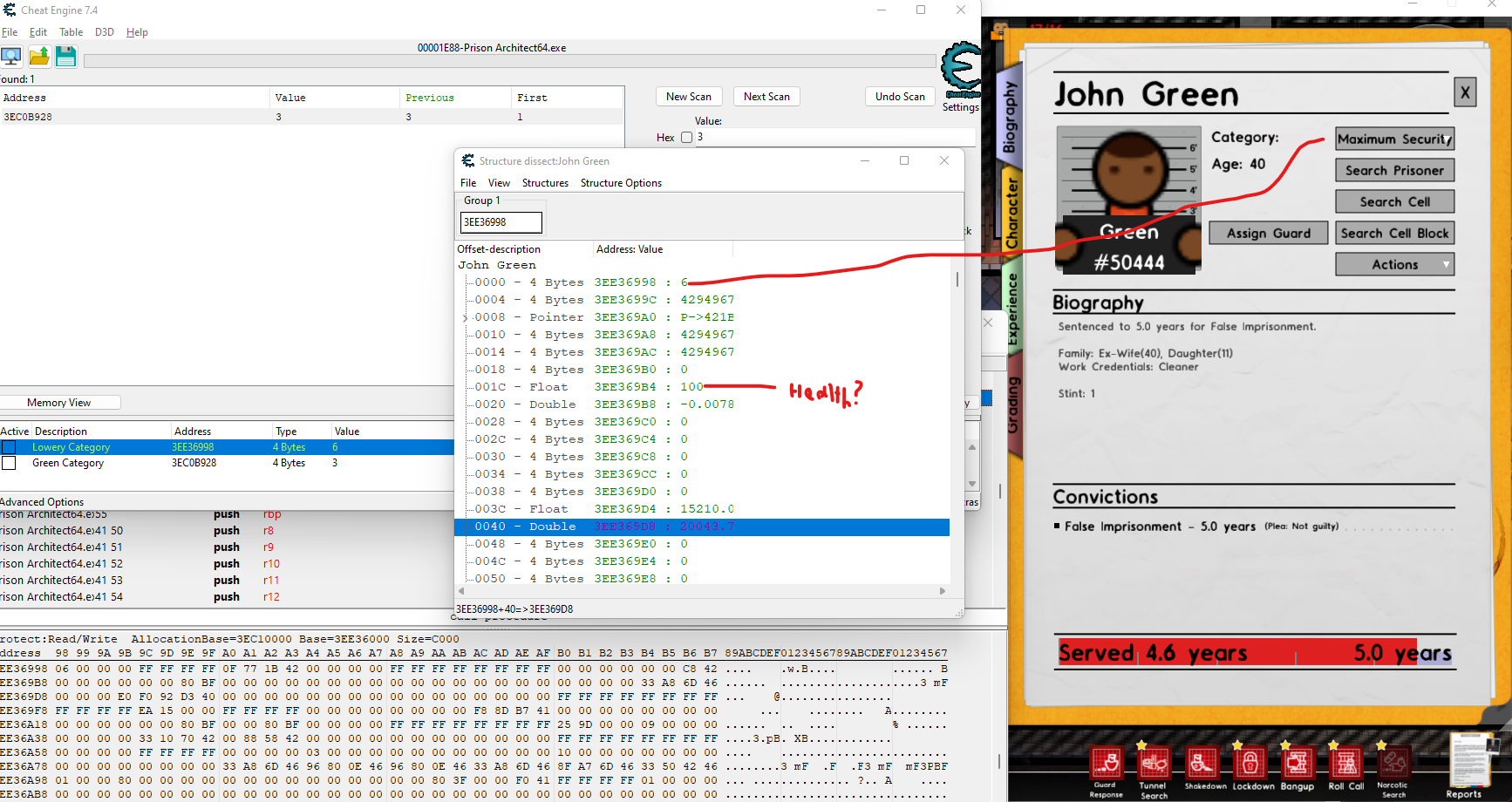Open the Structures menu
The width and height of the screenshot is (1512, 802).
(x=545, y=183)
